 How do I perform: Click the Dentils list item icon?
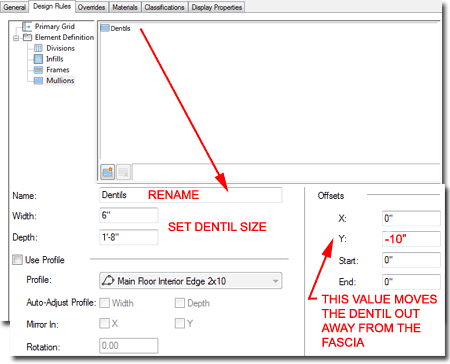[x=105, y=28]
